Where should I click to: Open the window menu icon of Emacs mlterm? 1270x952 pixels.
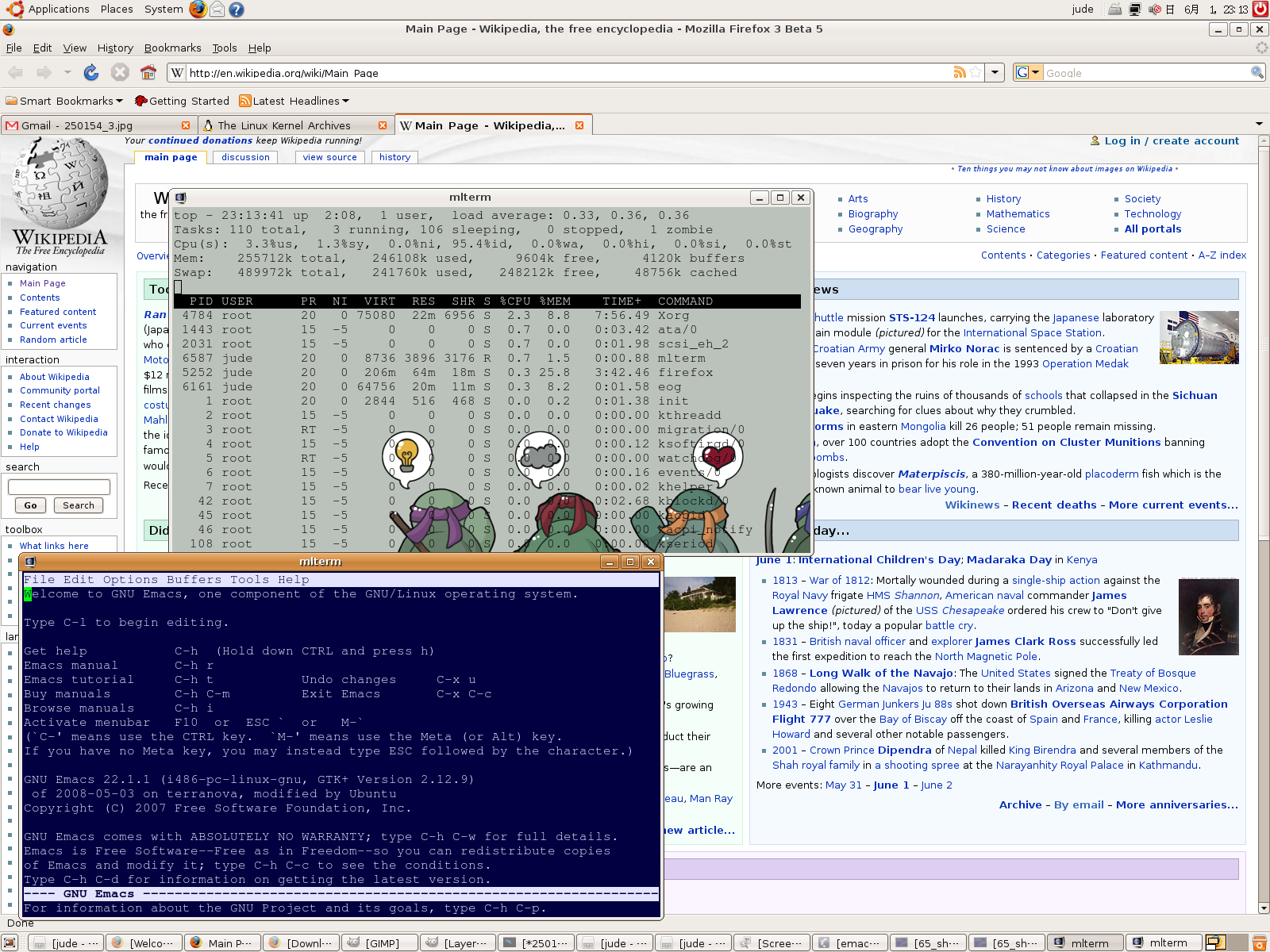[30, 562]
